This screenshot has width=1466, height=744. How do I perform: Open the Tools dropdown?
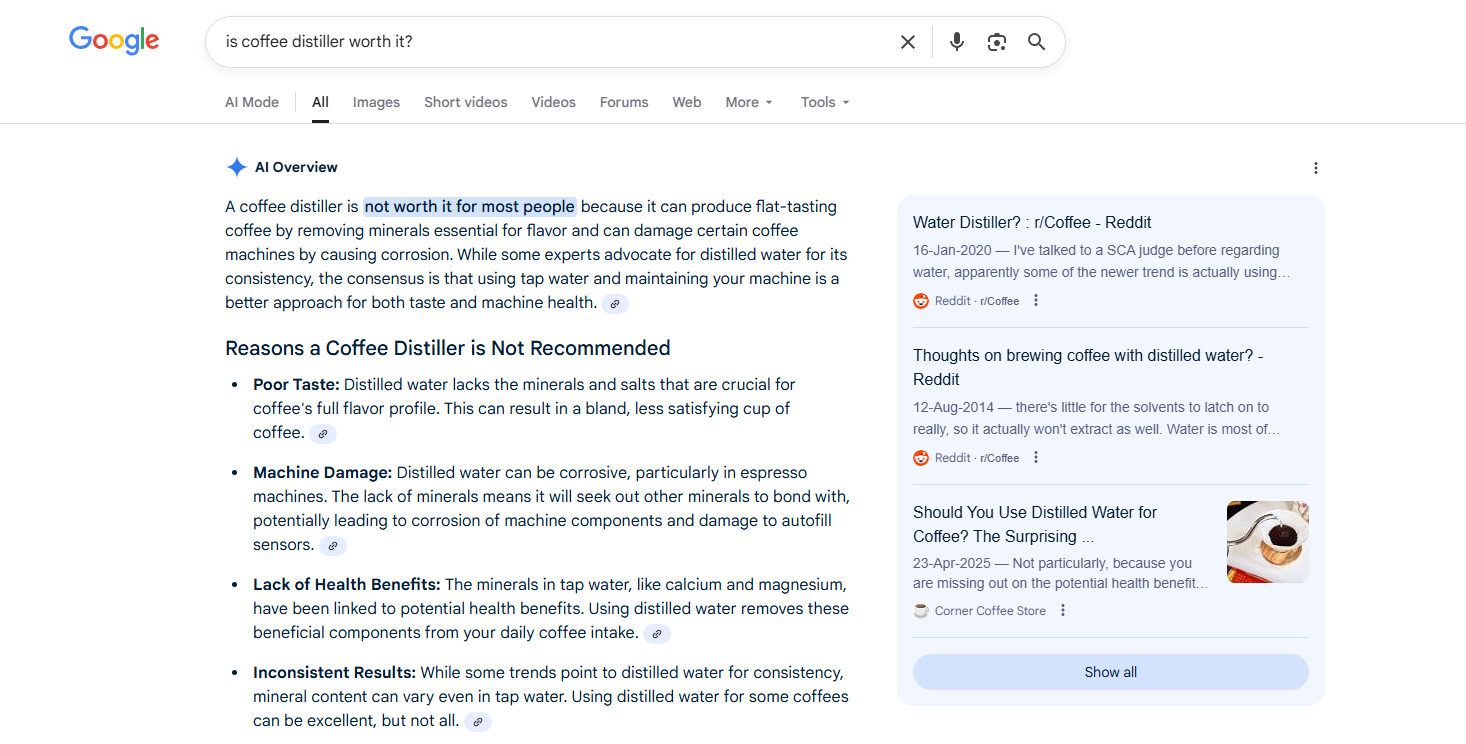coord(825,102)
